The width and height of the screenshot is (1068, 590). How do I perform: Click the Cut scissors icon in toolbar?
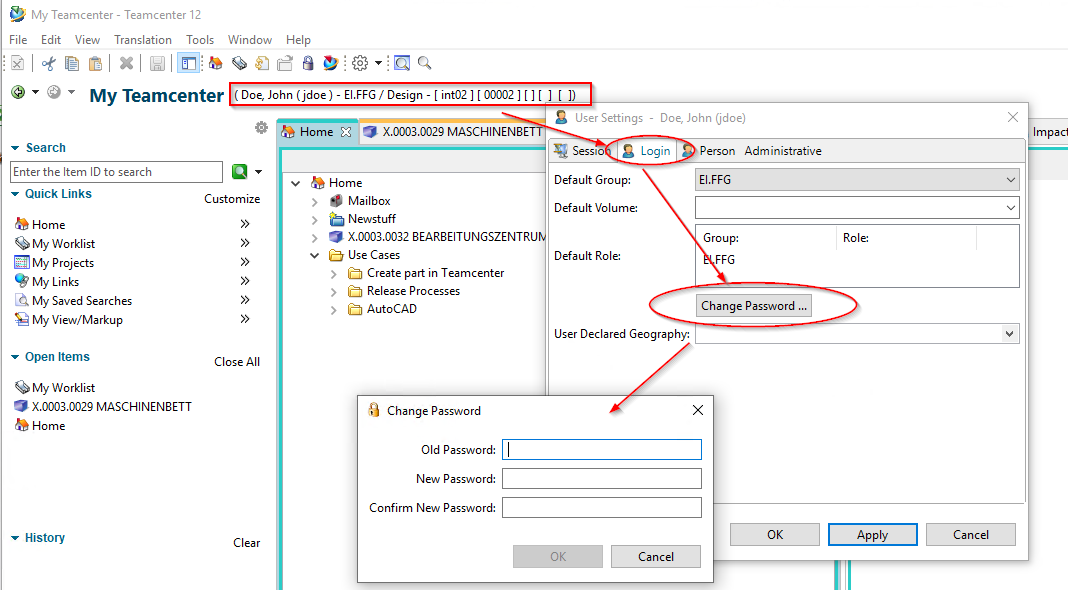pos(48,63)
